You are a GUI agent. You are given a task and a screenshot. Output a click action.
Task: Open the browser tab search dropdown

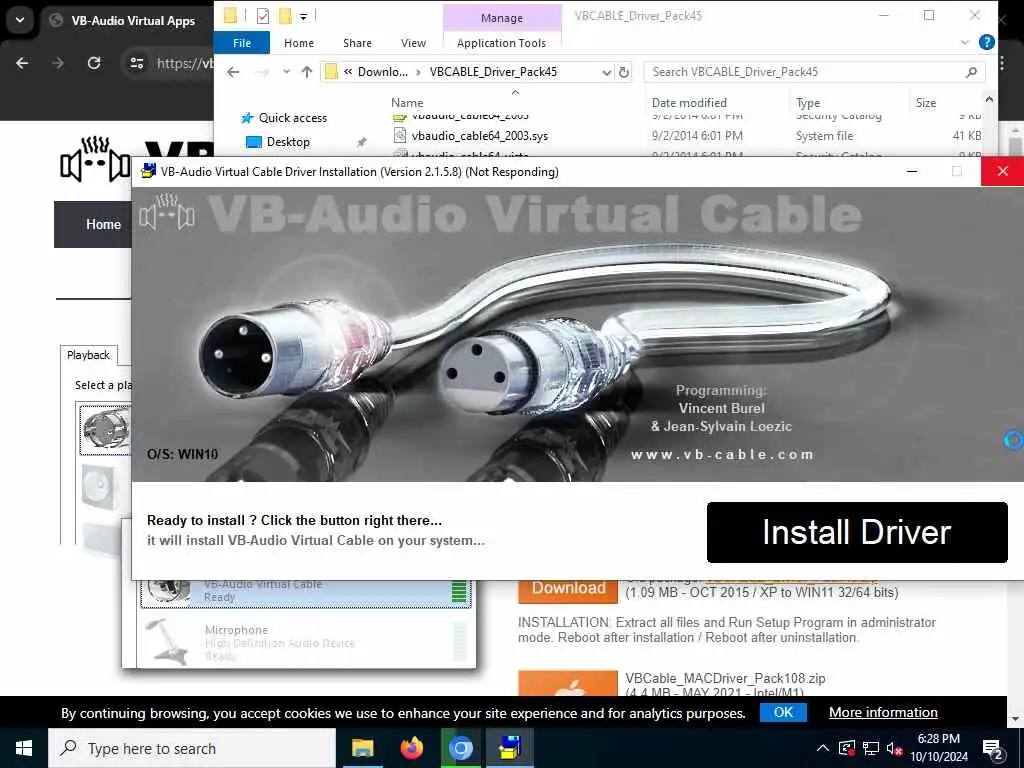[x=20, y=20]
